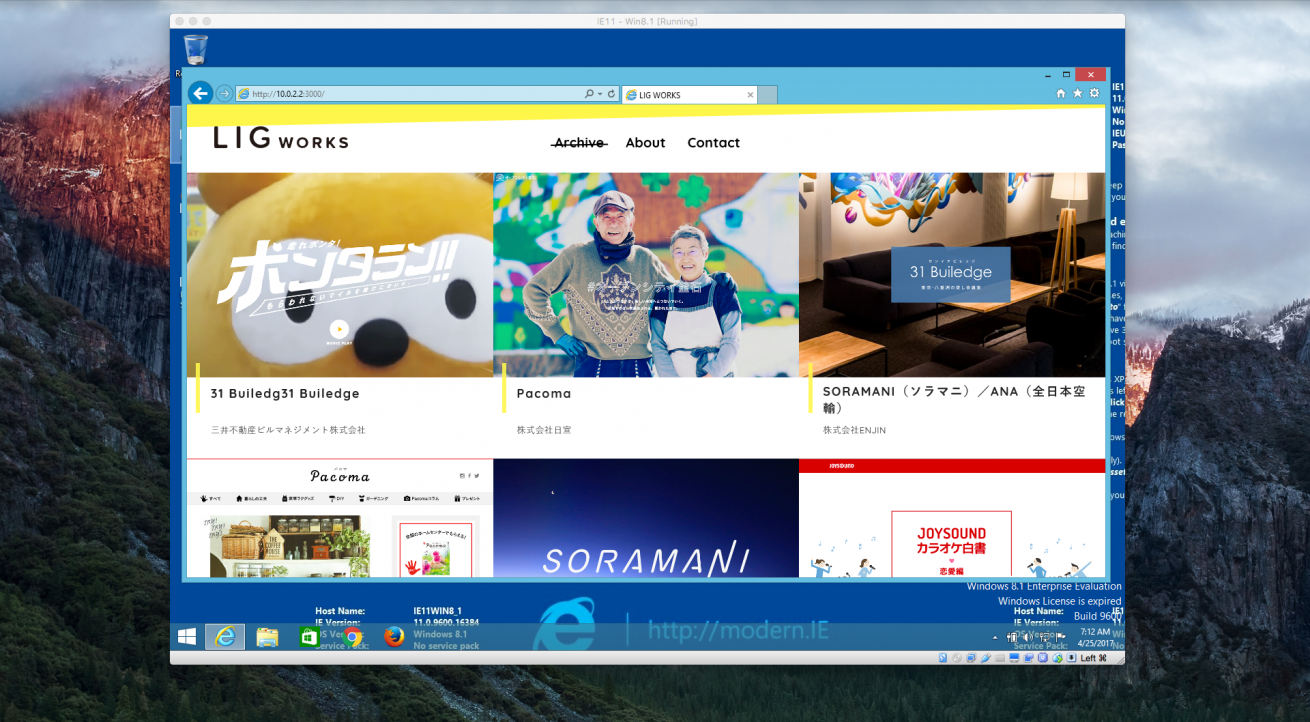Open a new tab in IE
Viewport: 1310px width, 722px height.
pos(767,95)
